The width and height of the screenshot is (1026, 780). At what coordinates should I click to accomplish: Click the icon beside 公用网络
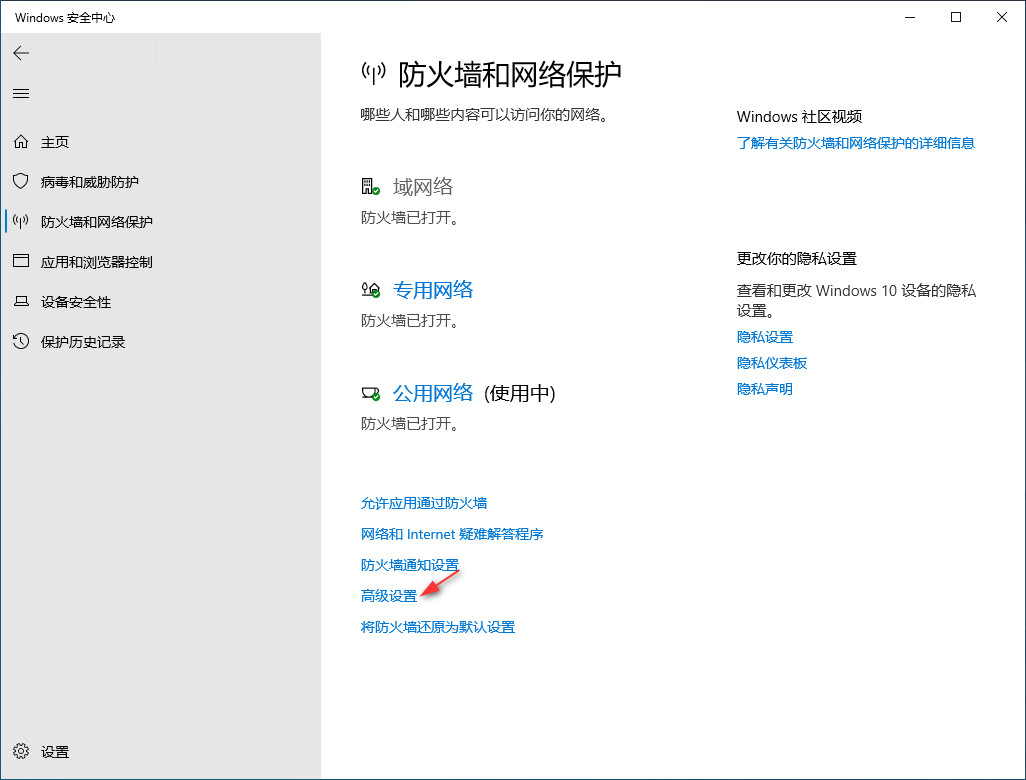pos(370,393)
